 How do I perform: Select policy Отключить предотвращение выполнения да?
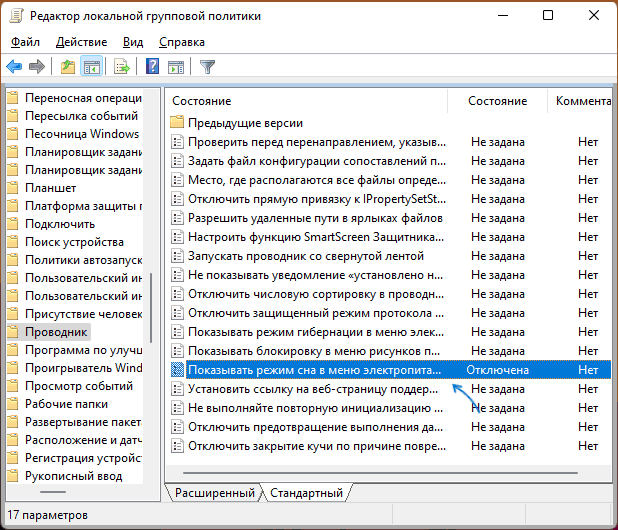[316, 427]
